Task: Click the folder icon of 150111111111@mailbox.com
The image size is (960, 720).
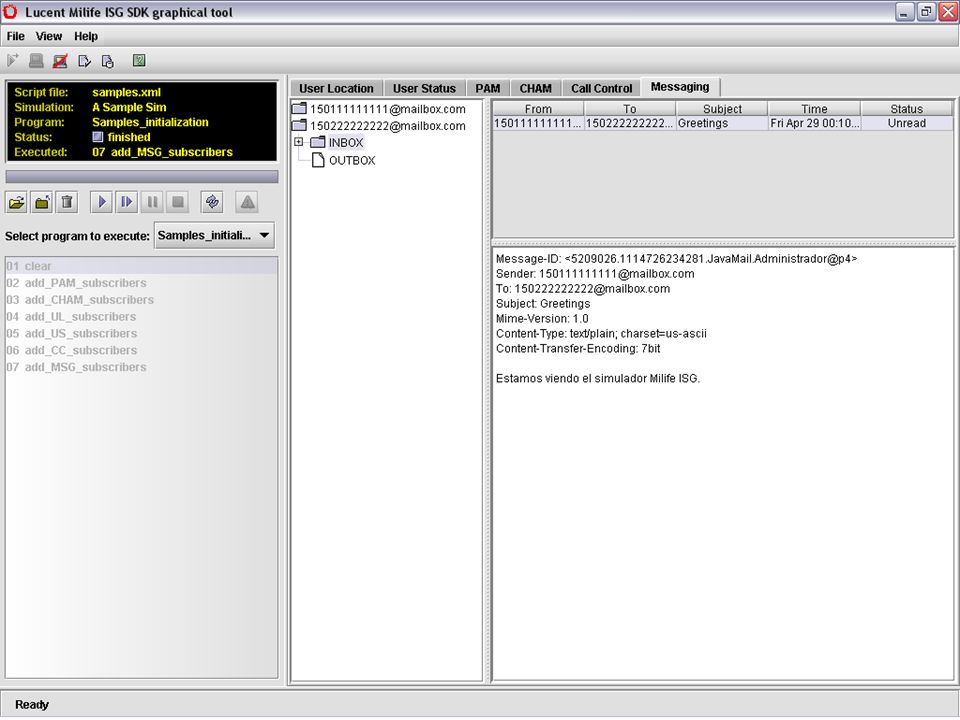Action: pyautogui.click(x=299, y=109)
